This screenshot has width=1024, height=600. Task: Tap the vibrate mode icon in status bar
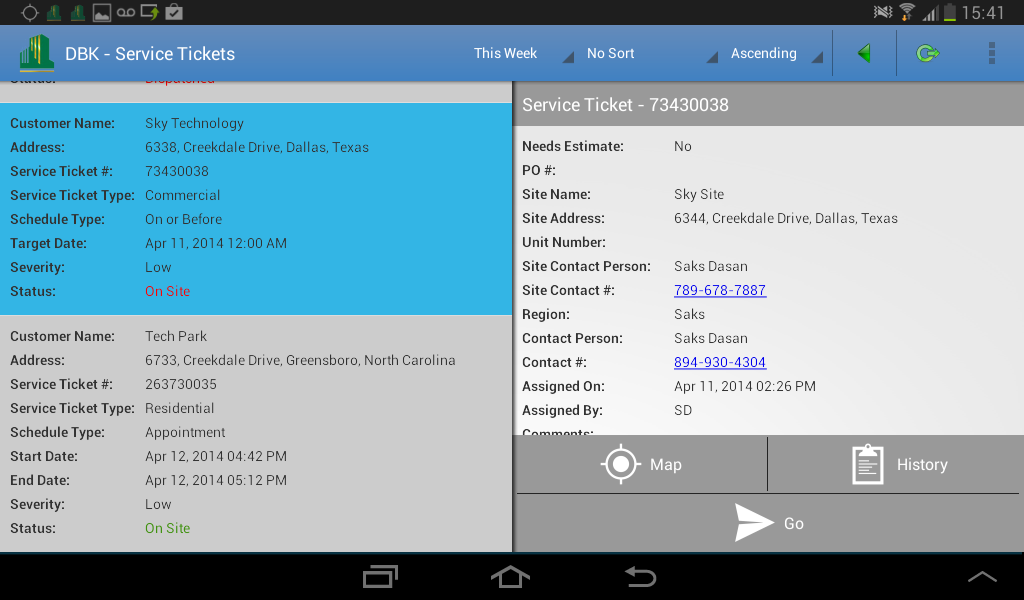883,12
